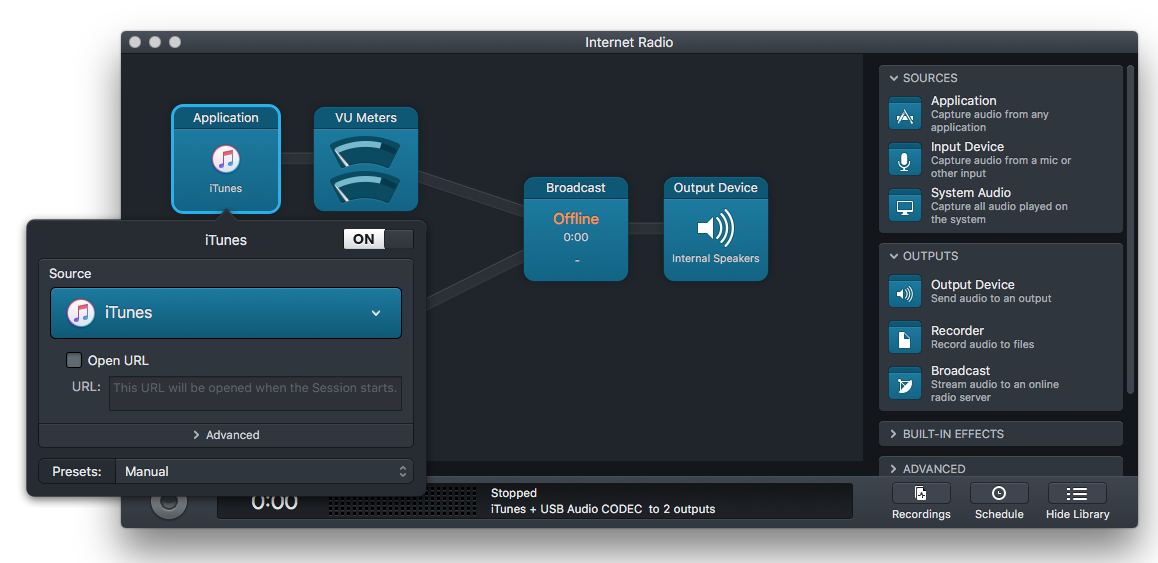Screen dimensions: 1158x563
Task: Click the 'Capture all audio played' description
Action: [999, 213]
